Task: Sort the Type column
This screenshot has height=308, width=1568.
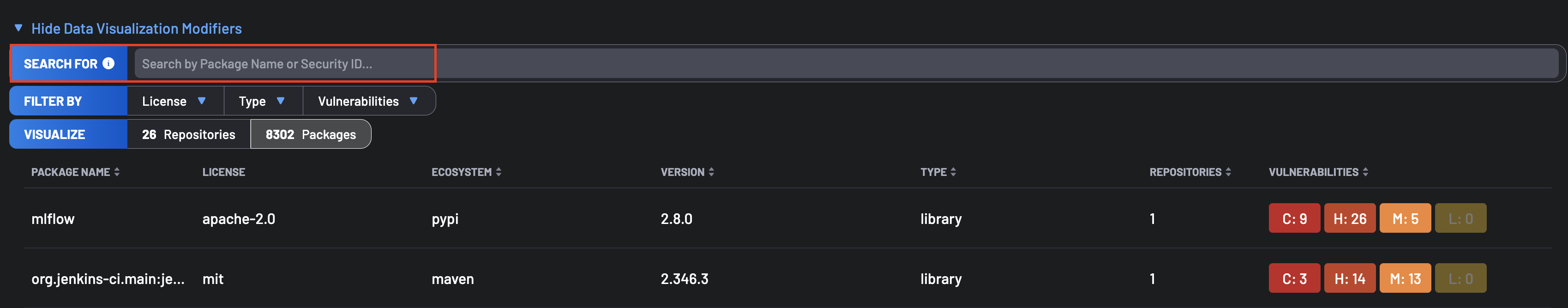Action: click(953, 172)
